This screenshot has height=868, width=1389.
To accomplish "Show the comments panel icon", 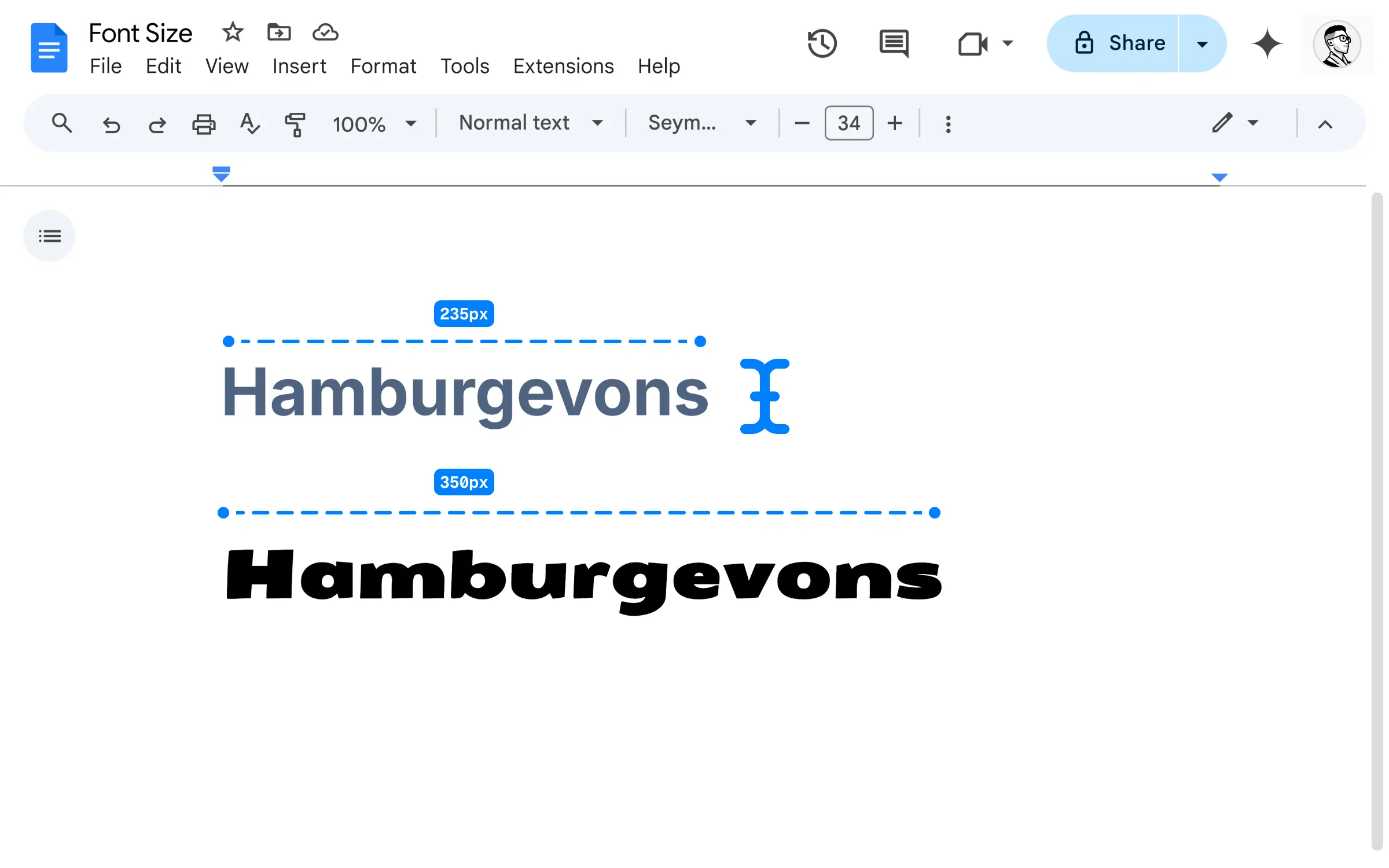I will pyautogui.click(x=894, y=43).
